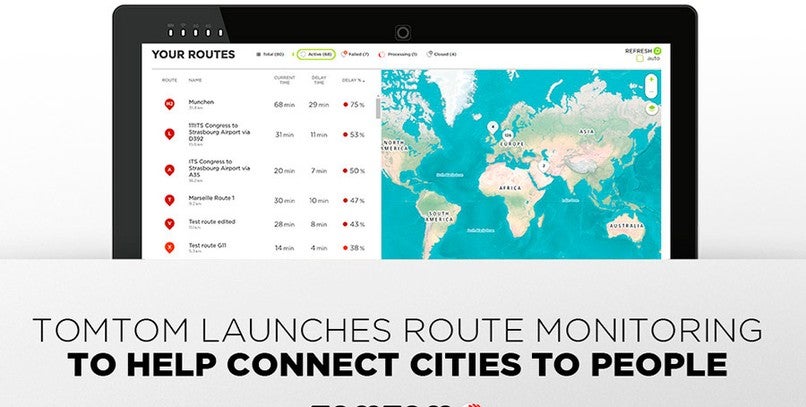806x407 pixels.
Task: Show the Failed (7) routes filter
Action: [355, 54]
